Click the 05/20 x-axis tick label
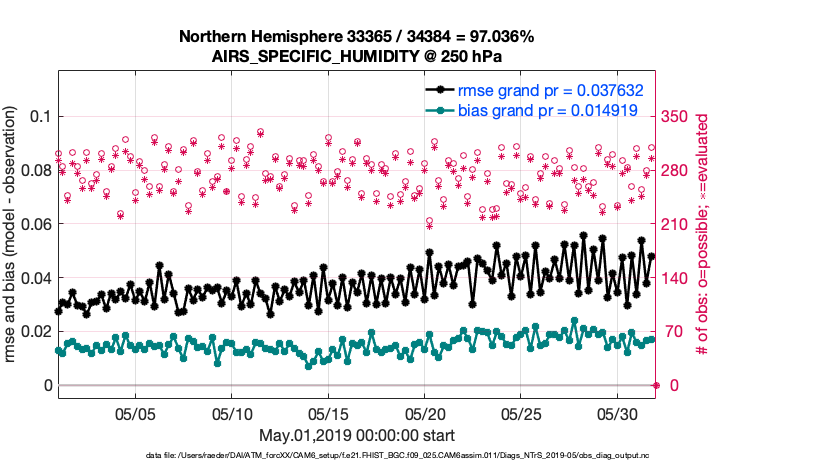 (425, 412)
